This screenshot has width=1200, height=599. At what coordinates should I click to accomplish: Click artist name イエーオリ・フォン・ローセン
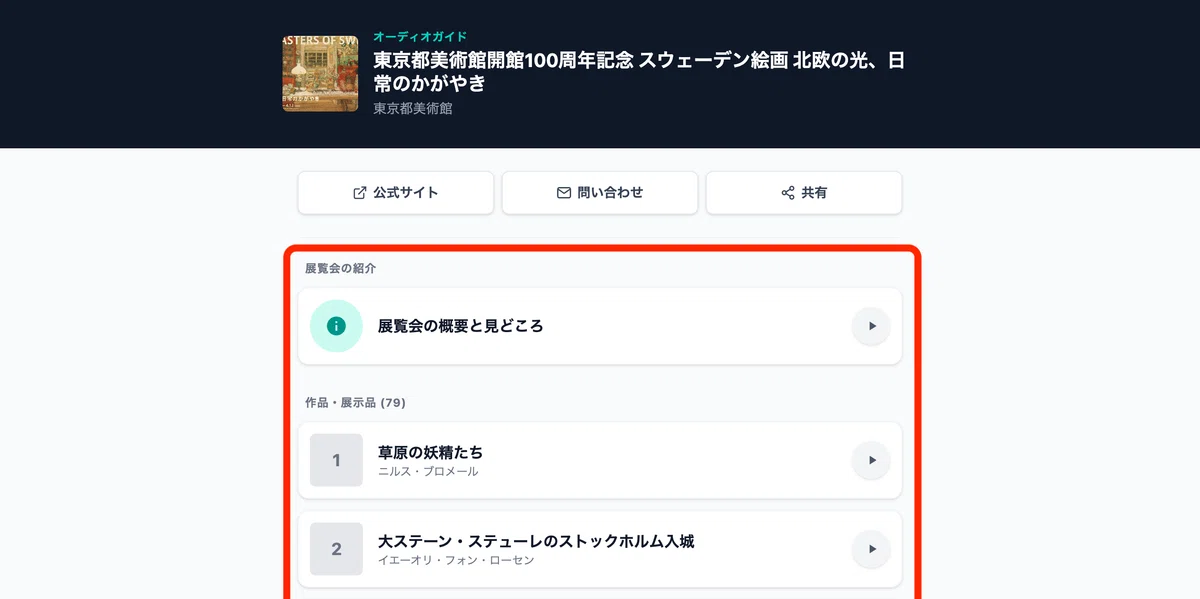(x=456, y=561)
